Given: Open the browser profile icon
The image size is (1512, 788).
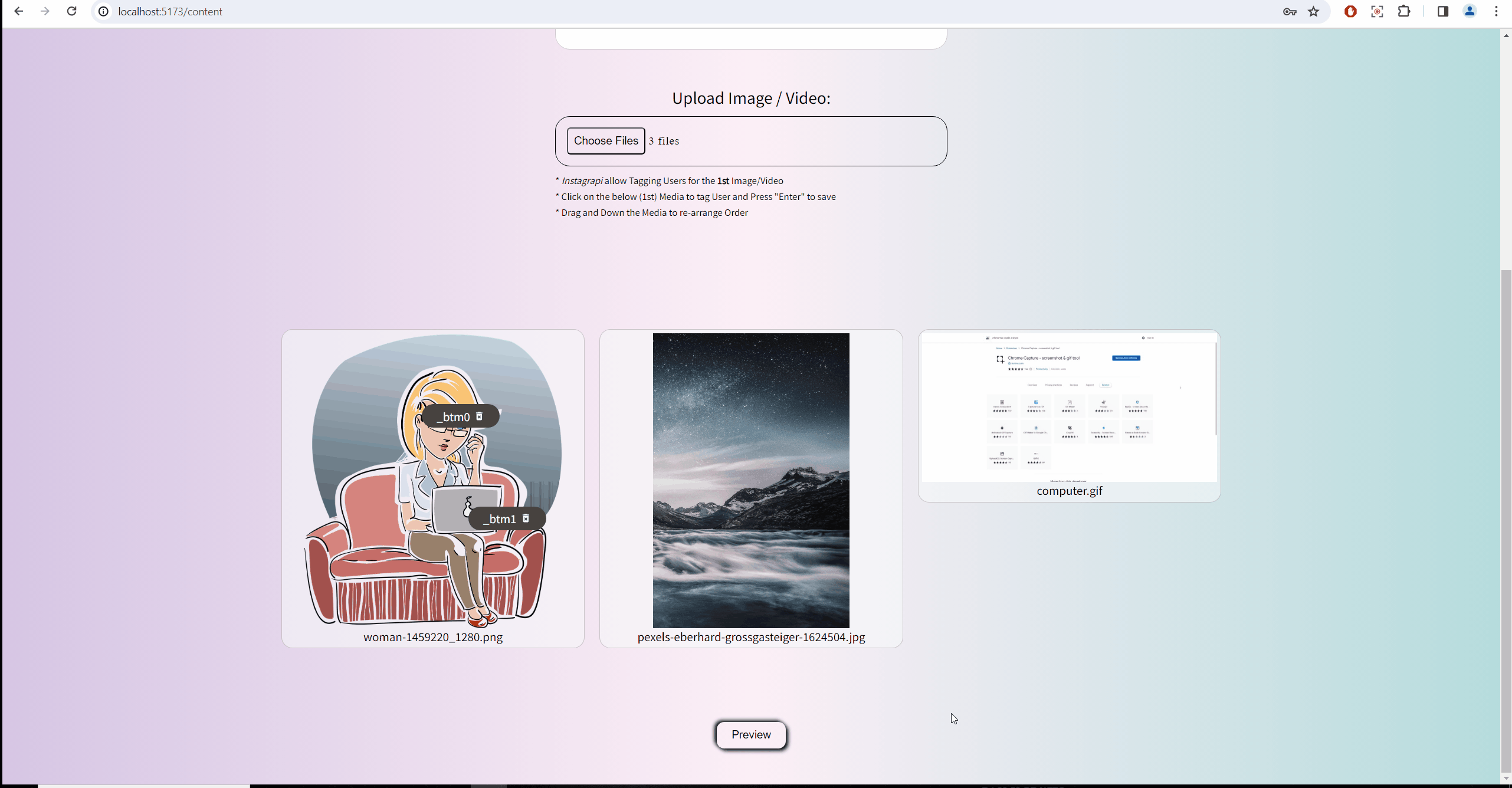Looking at the screenshot, I should click(x=1469, y=11).
